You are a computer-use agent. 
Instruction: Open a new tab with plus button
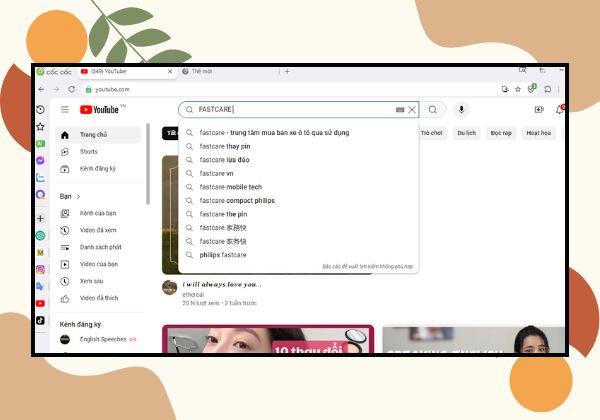287,72
